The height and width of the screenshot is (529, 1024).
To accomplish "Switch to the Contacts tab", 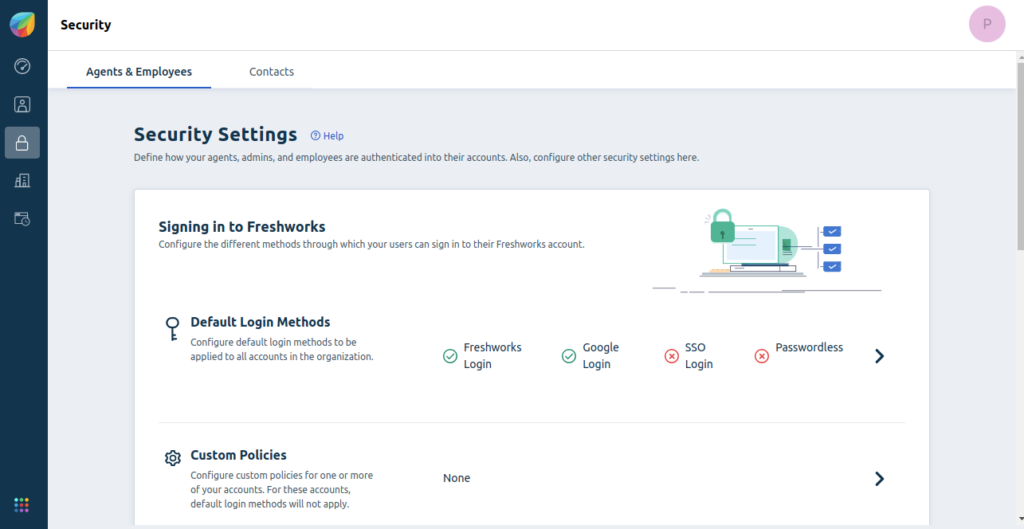I will [x=272, y=72].
